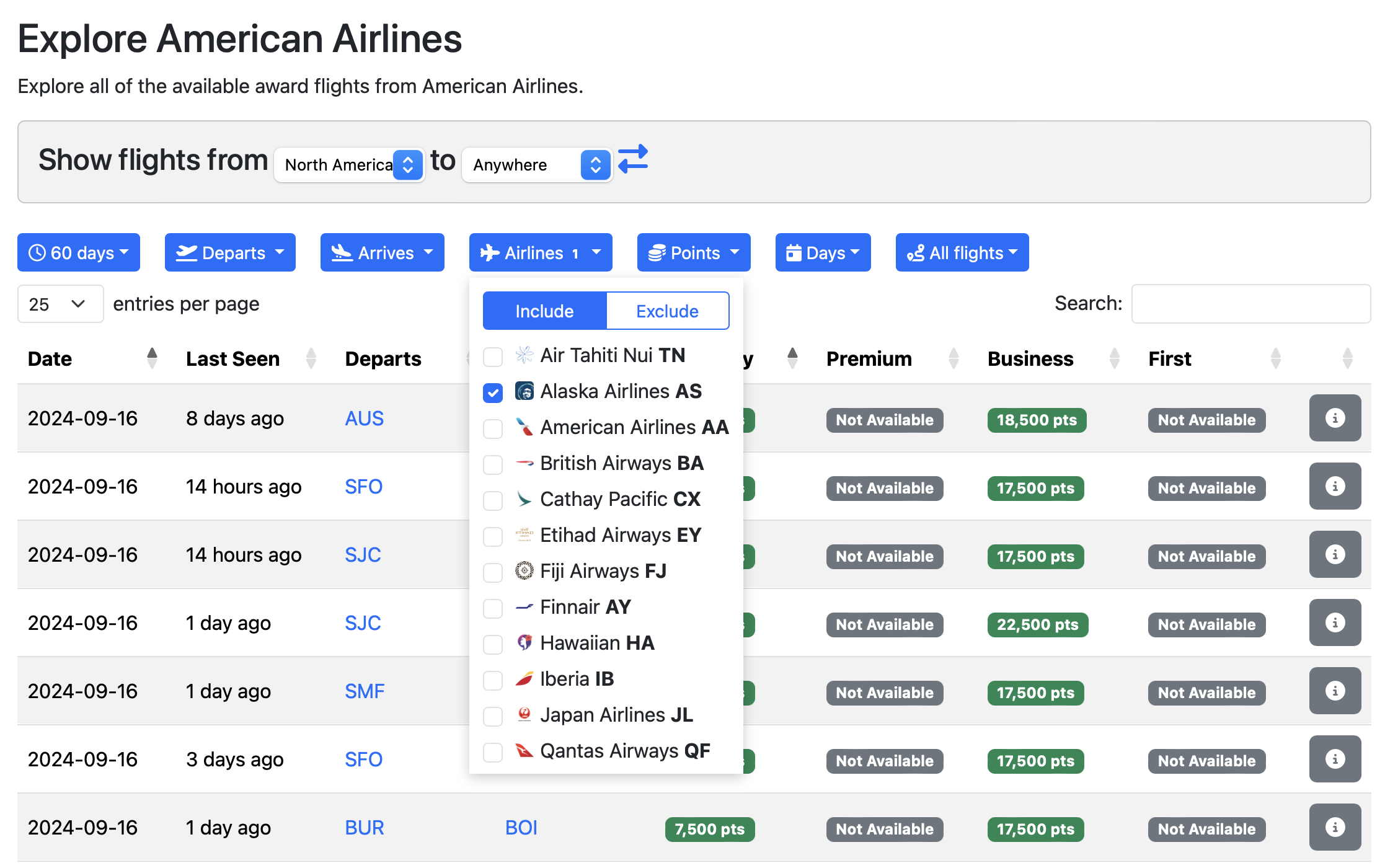This screenshot has width=1385, height=868.
Task: Check the Fiji Airways FJ checkbox
Action: 493,572
